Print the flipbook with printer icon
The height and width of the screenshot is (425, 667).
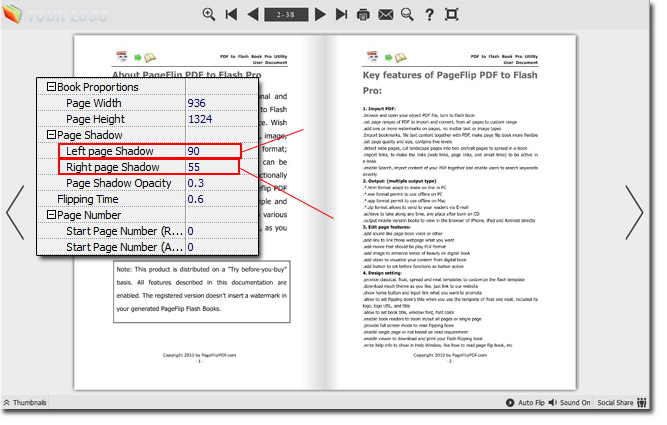pos(363,15)
